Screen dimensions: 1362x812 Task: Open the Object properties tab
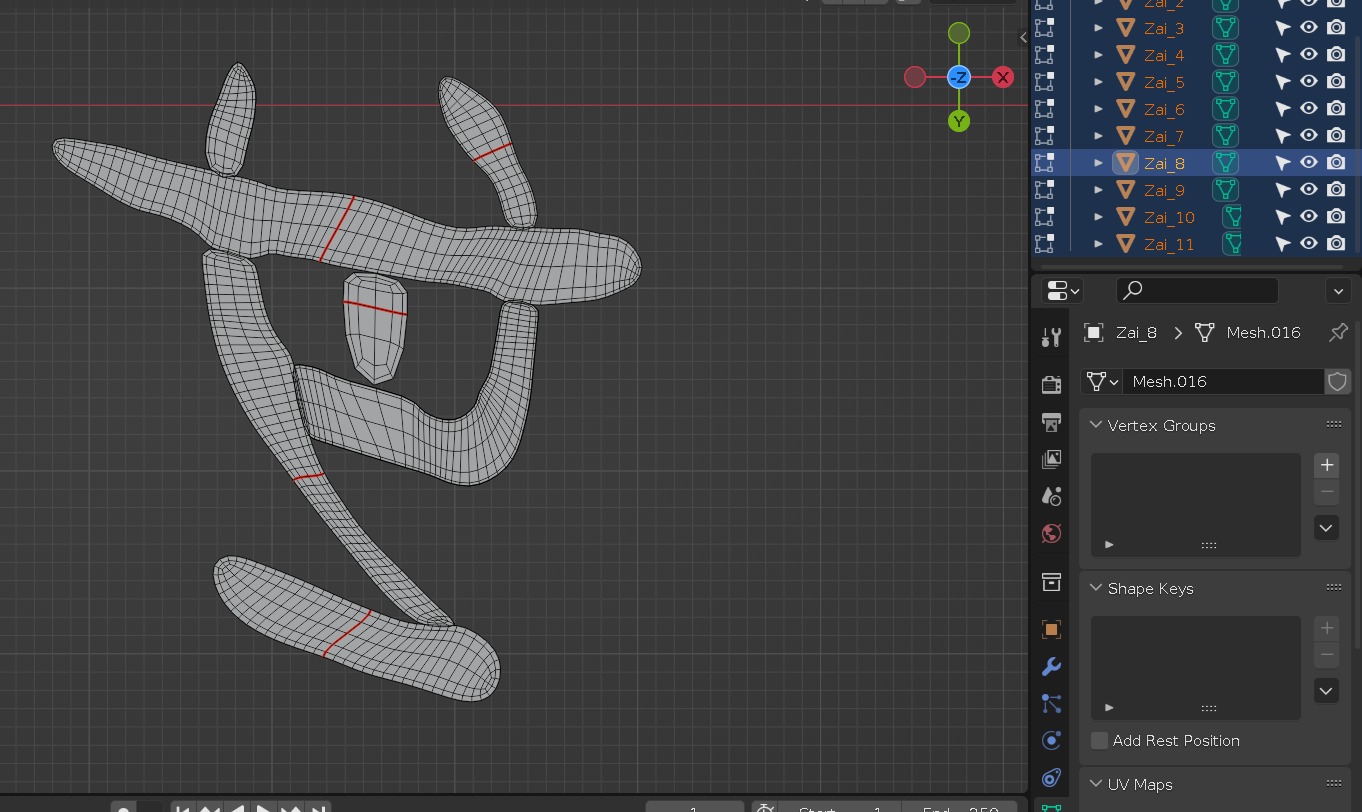(1051, 630)
